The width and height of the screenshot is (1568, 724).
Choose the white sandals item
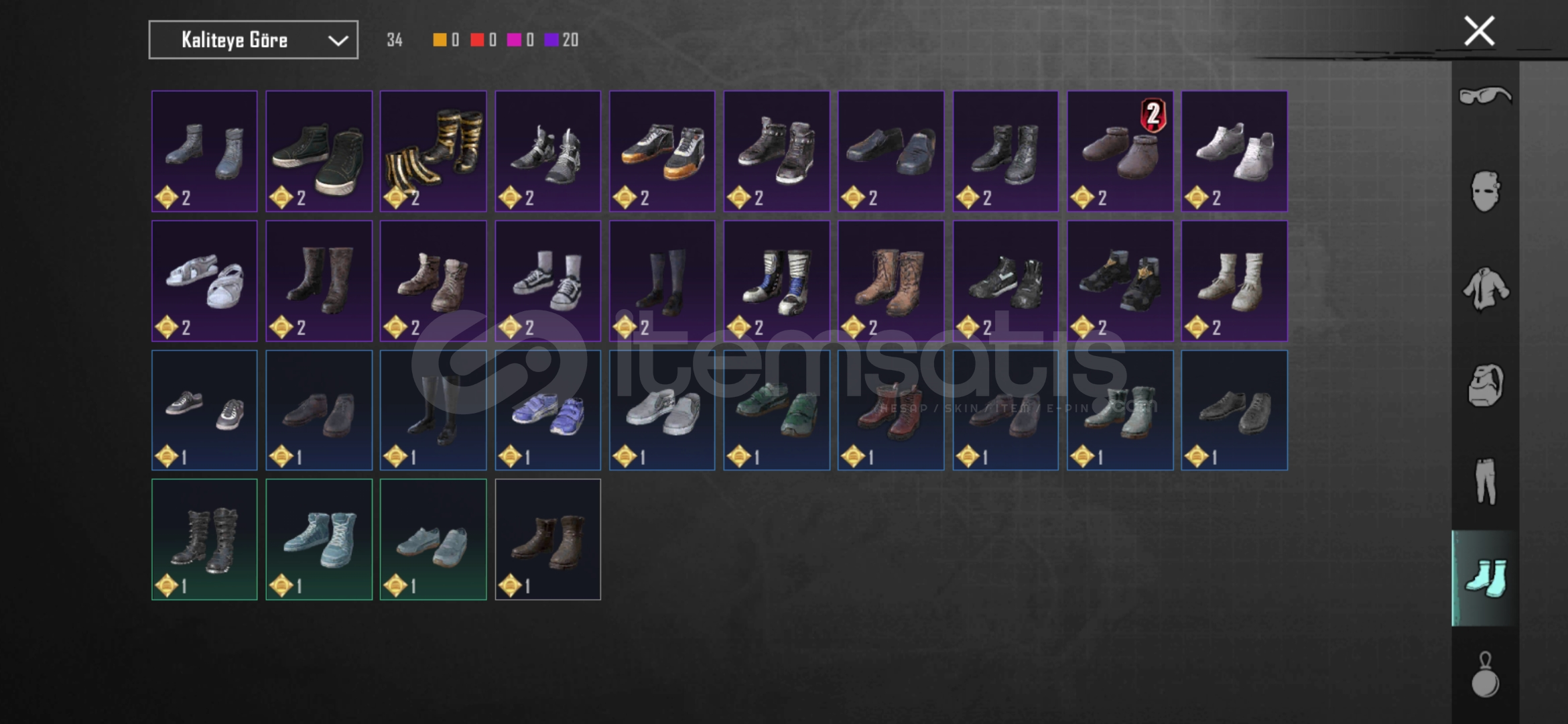point(204,281)
